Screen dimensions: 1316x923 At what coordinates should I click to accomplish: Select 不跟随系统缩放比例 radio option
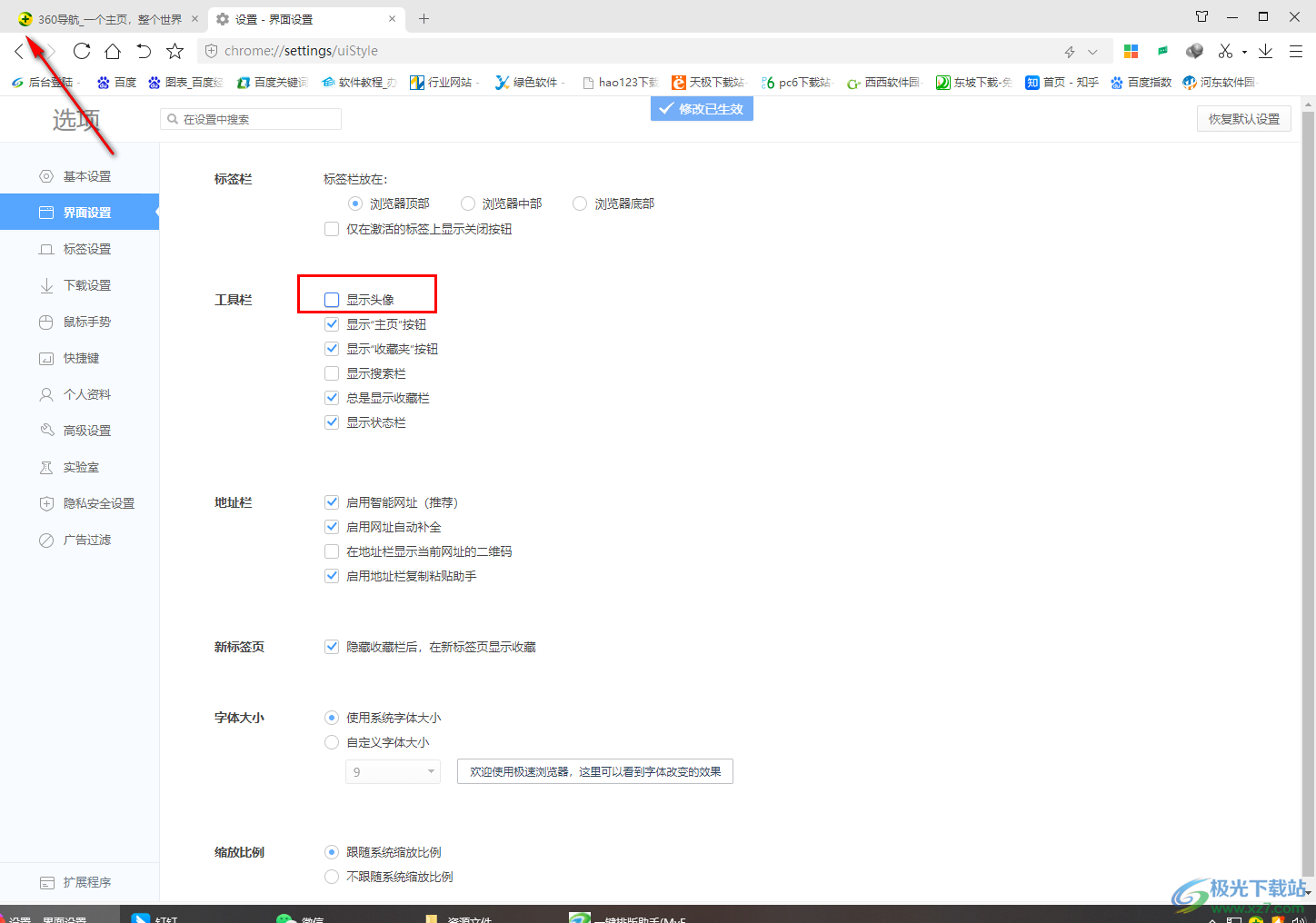[x=332, y=877]
